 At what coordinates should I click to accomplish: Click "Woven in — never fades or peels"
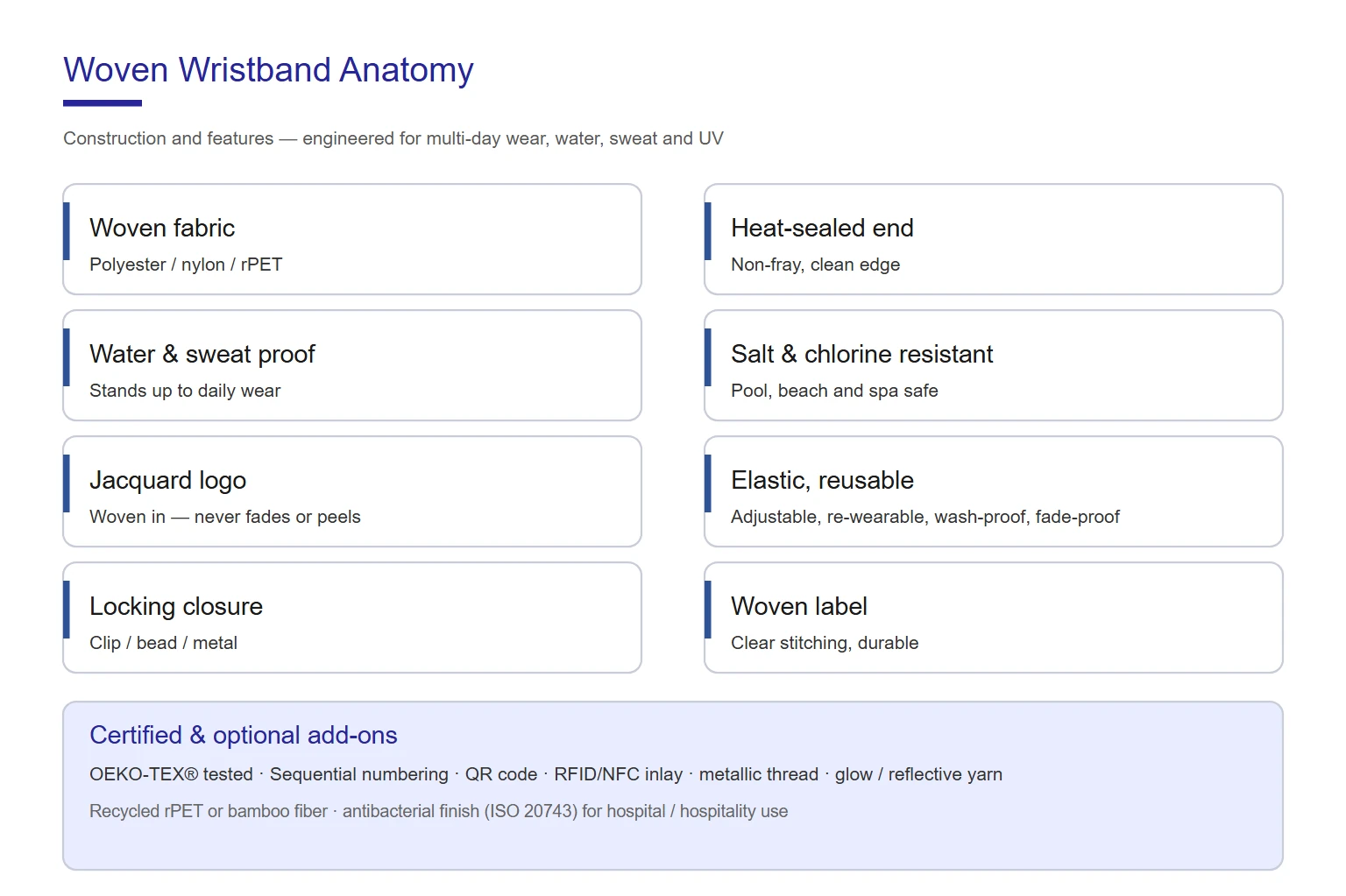pyautogui.click(x=225, y=517)
